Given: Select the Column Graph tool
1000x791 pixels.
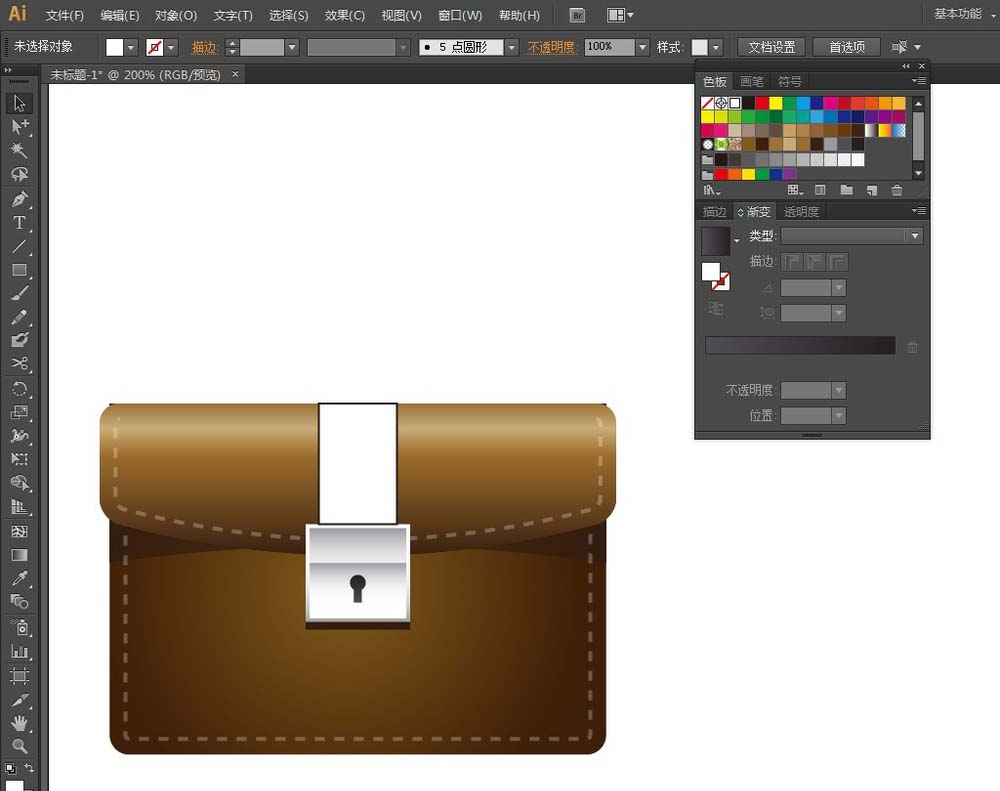Looking at the screenshot, I should coord(19,651).
